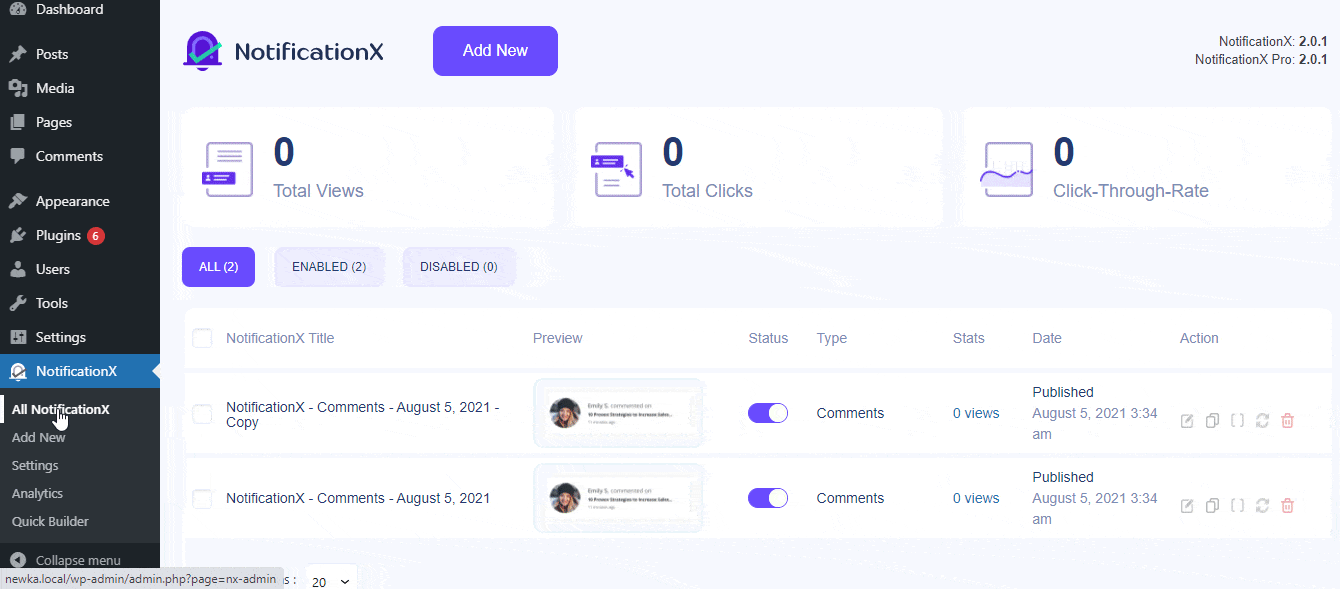Edit the Comments Copy notification

pyautogui.click(x=1187, y=421)
